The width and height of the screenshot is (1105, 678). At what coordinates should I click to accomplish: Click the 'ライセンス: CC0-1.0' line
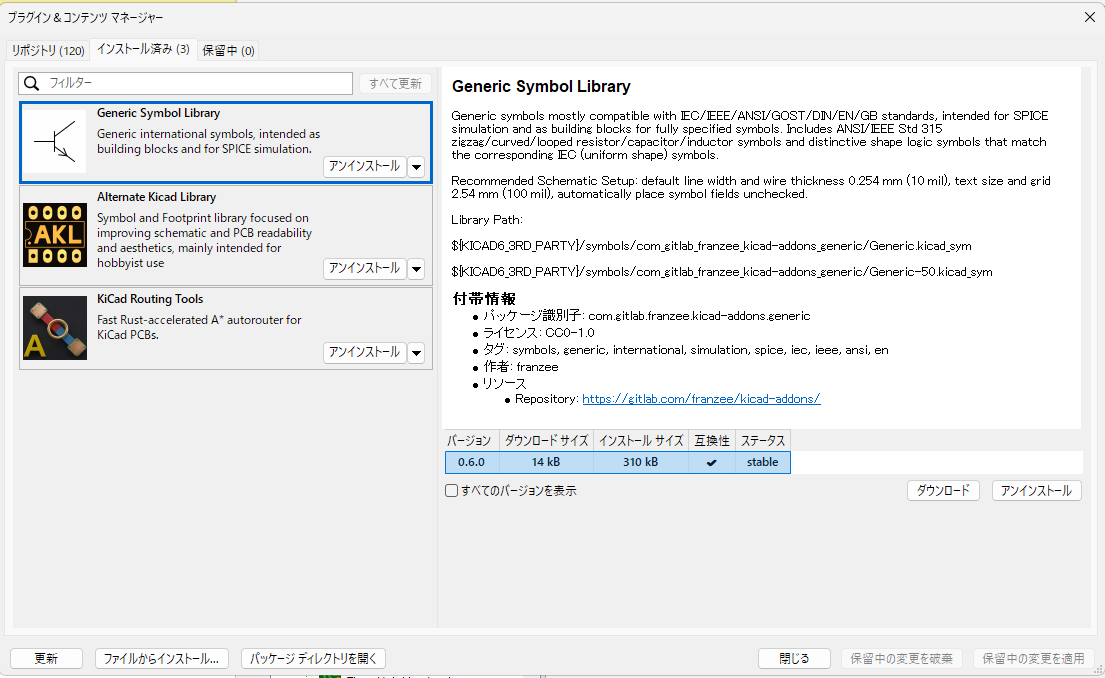point(538,333)
